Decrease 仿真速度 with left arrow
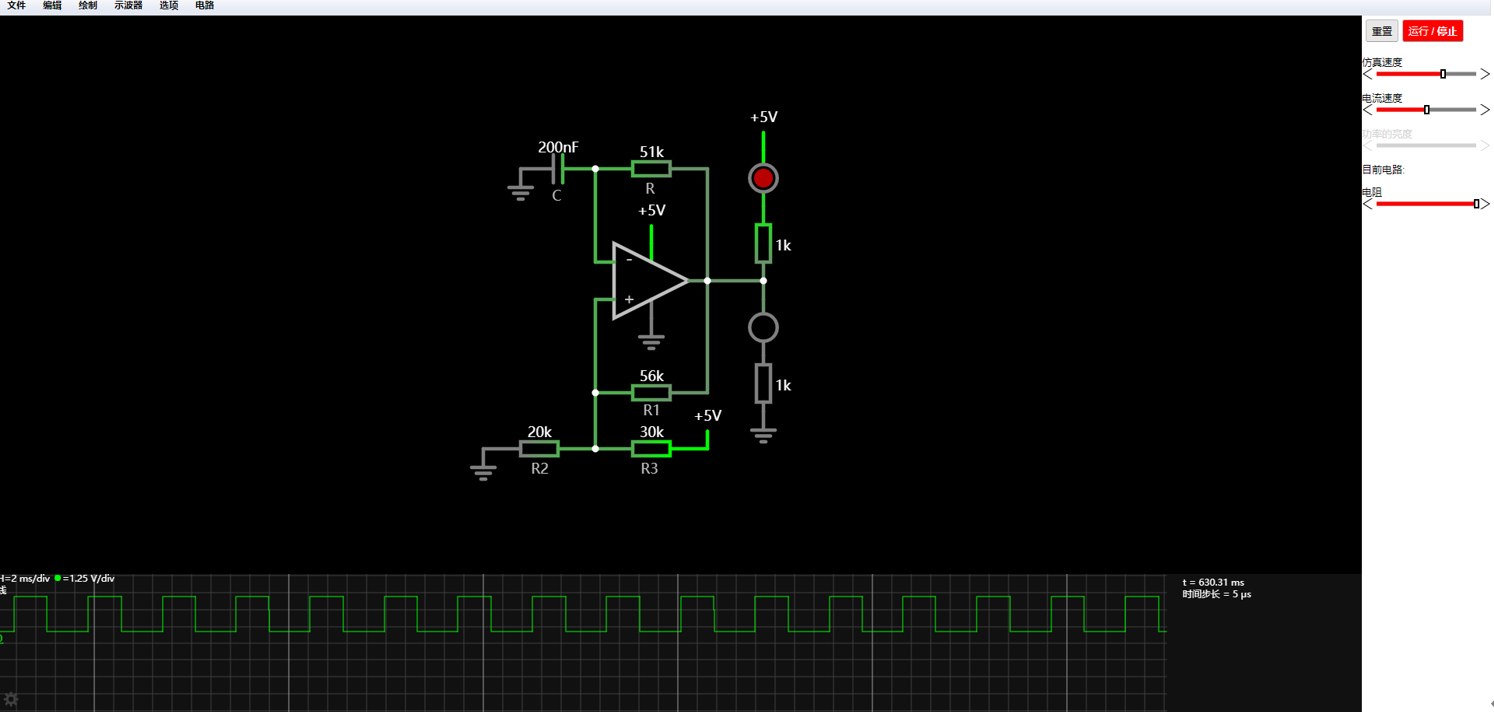The image size is (1494, 712). point(1368,74)
